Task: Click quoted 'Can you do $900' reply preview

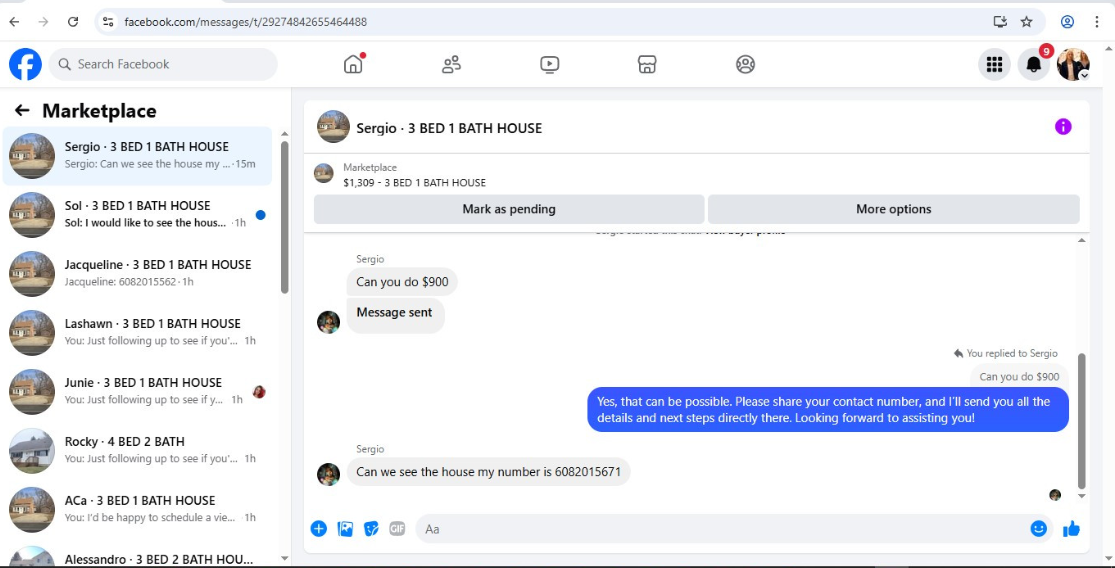Action: pyautogui.click(x=1019, y=377)
